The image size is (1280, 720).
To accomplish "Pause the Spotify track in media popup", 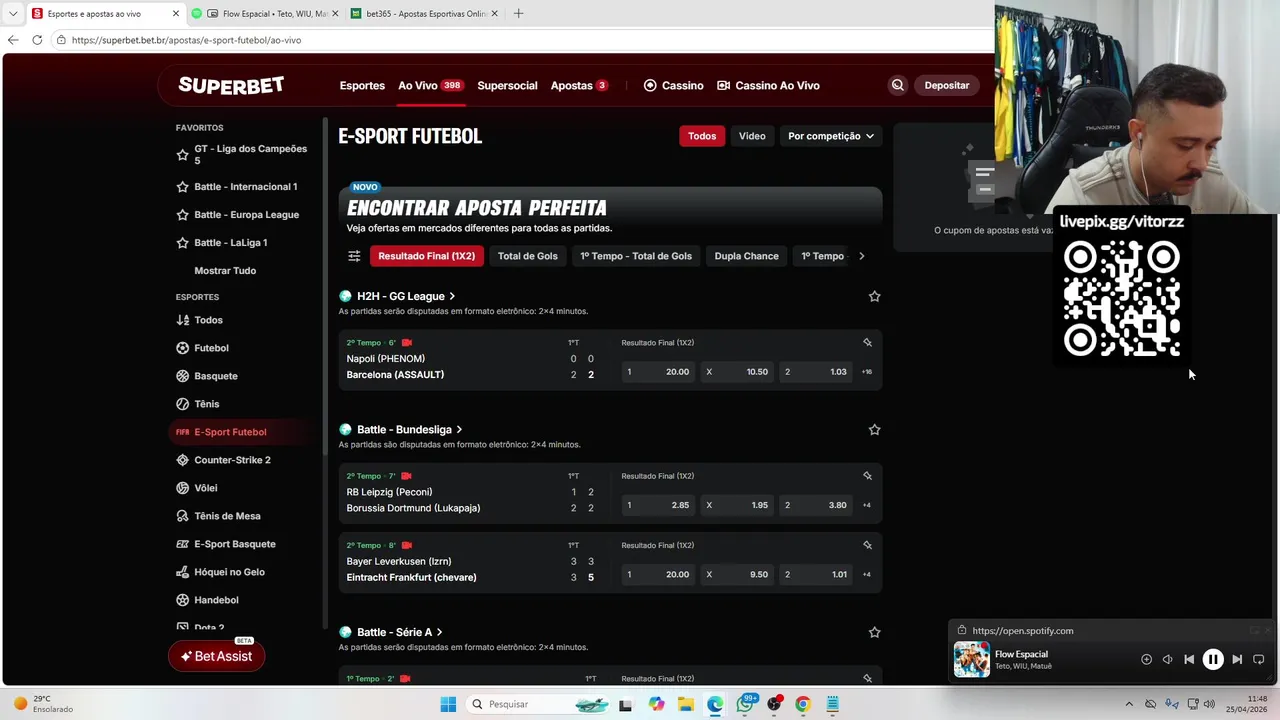I will click(1213, 659).
